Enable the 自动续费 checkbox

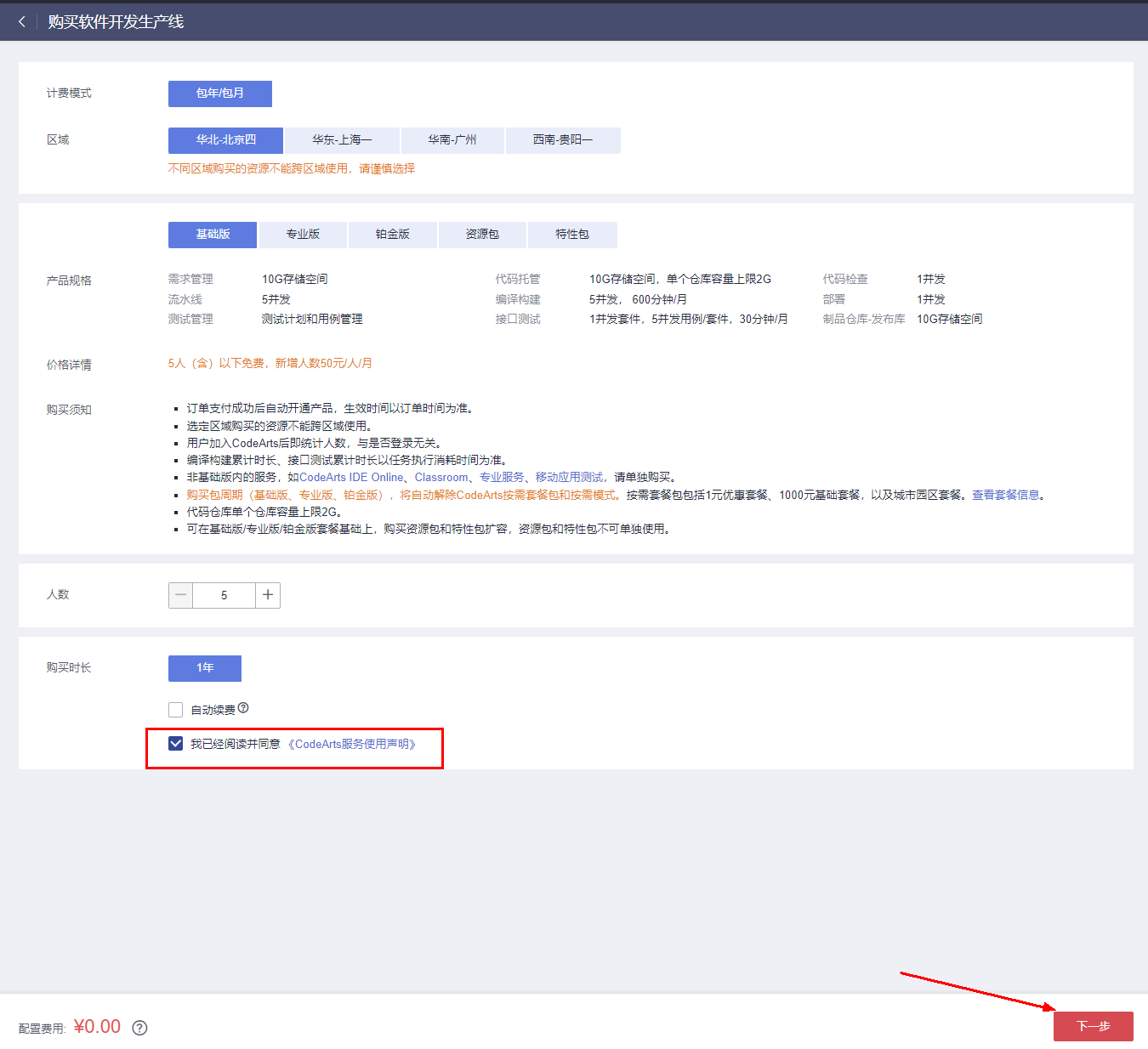(x=176, y=710)
